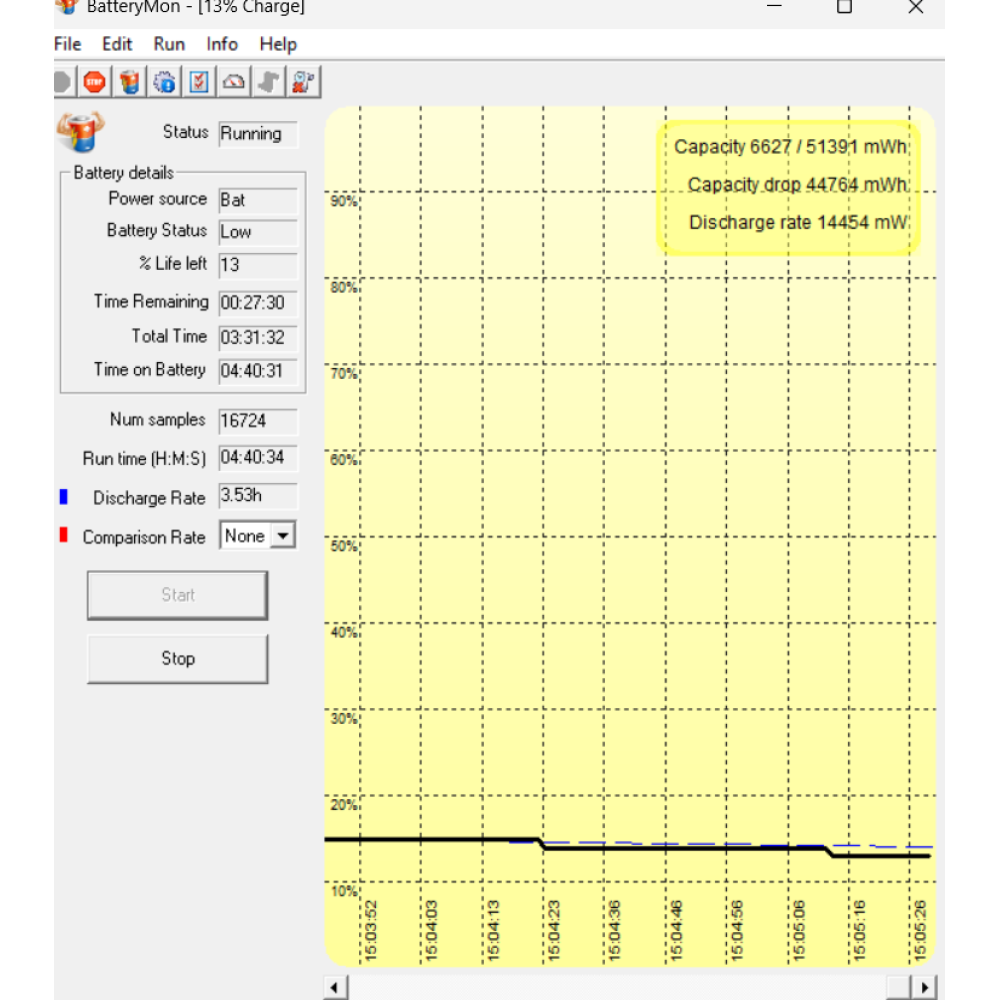The height and width of the screenshot is (1000, 1000).
Task: Click the Discharge Rate value 3.53h
Action: tap(258, 496)
